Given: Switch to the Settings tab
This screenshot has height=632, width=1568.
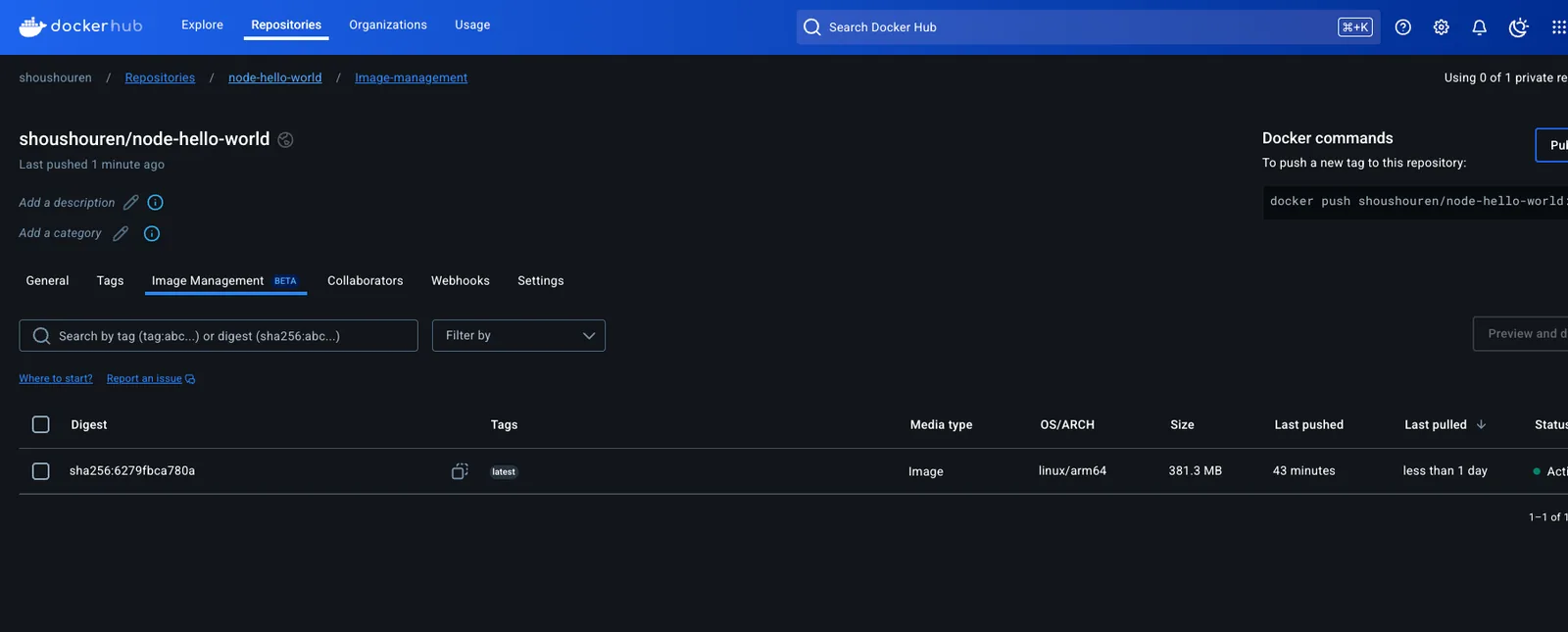Looking at the screenshot, I should pyautogui.click(x=541, y=280).
